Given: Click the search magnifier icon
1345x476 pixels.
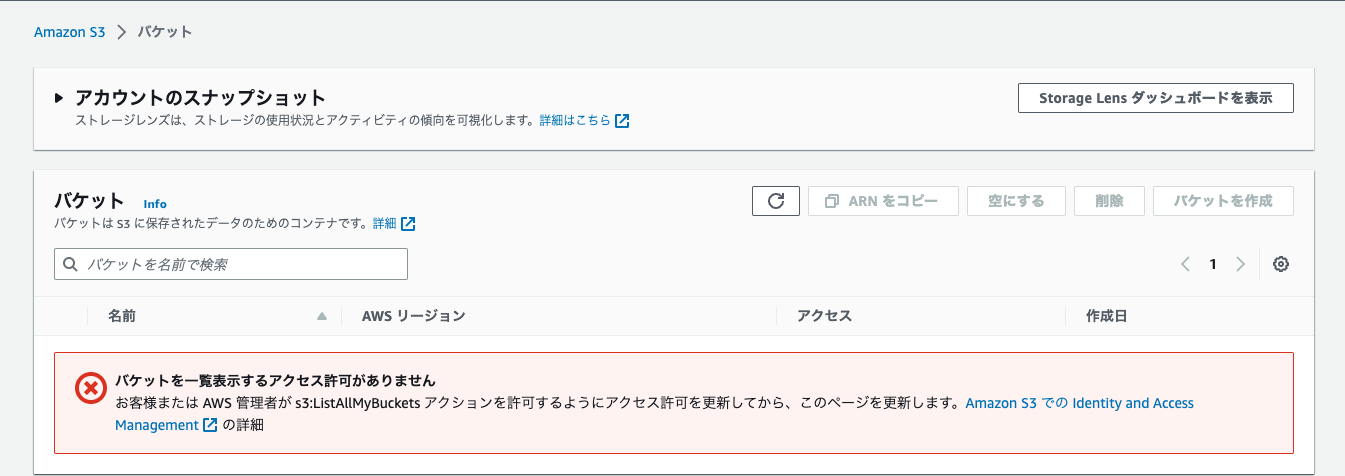Looking at the screenshot, I should click(x=70, y=264).
